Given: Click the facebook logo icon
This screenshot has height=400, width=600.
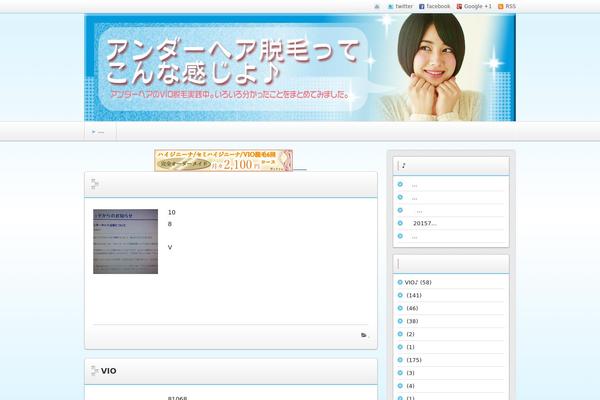Looking at the screenshot, I should coord(422,7).
